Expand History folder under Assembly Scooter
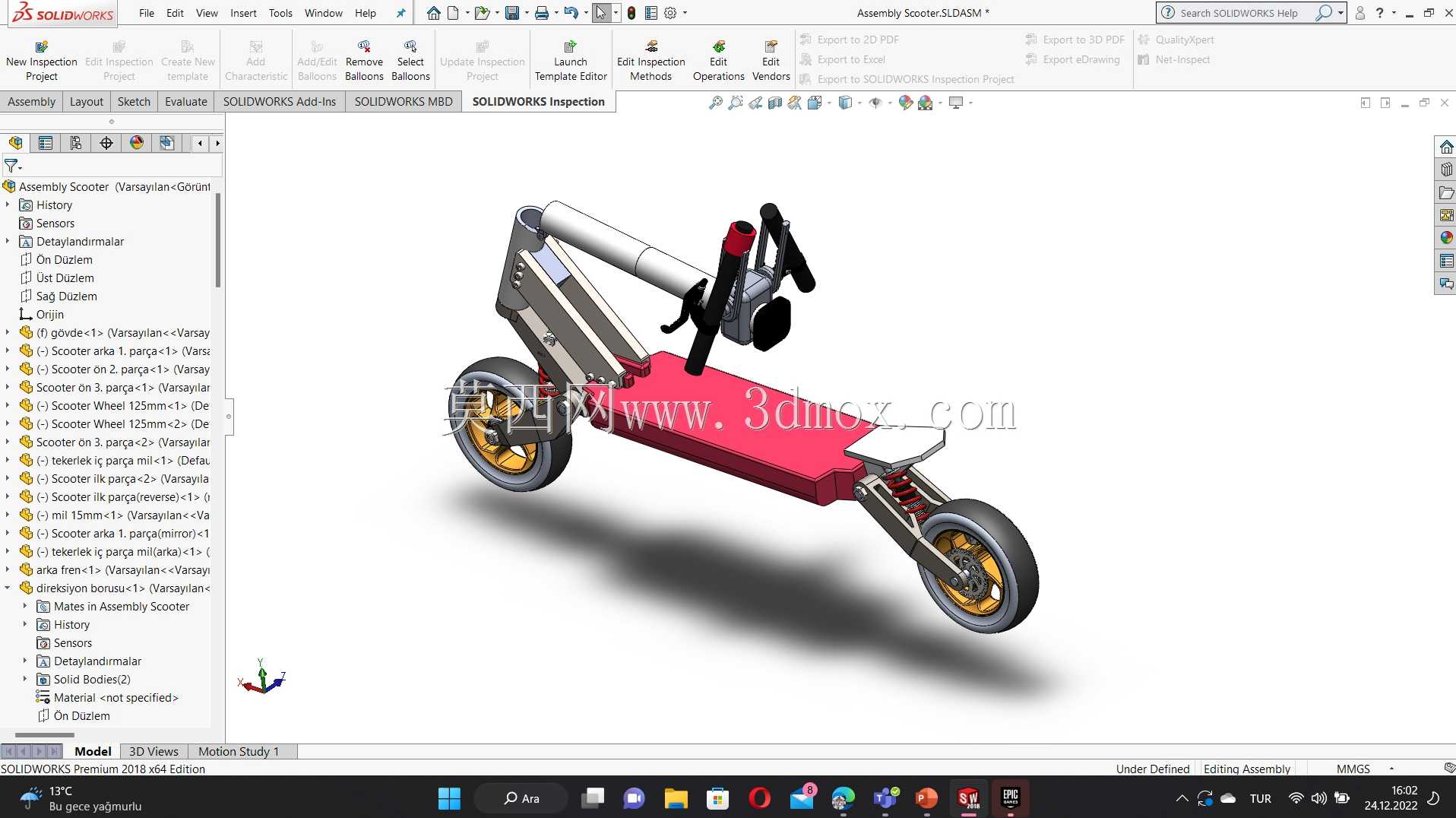This screenshot has height=818, width=1456. click(8, 204)
